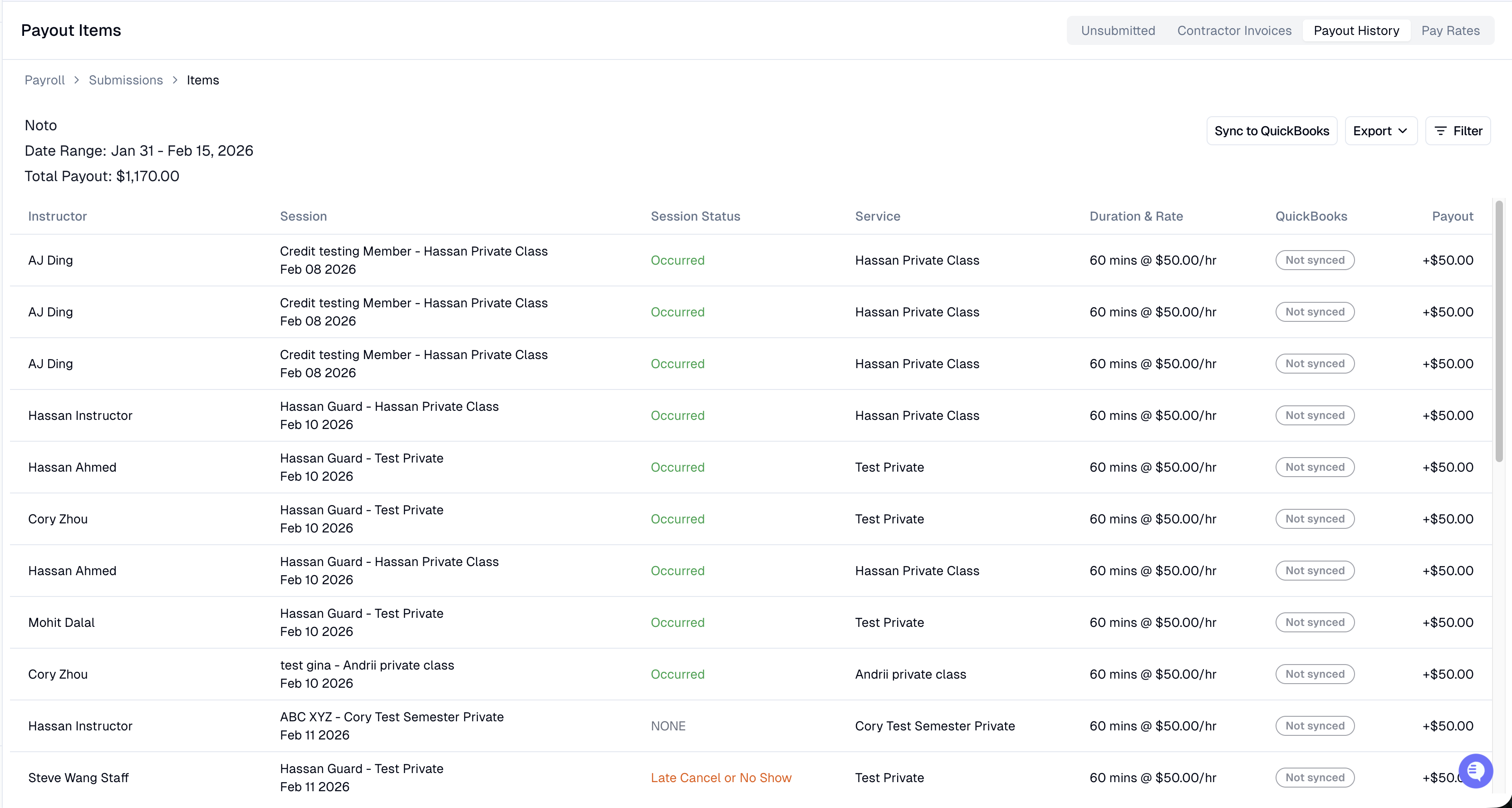Click Not synced badge in first AJ Ding row
Image resolution: width=1512 pixels, height=808 pixels.
(1314, 260)
